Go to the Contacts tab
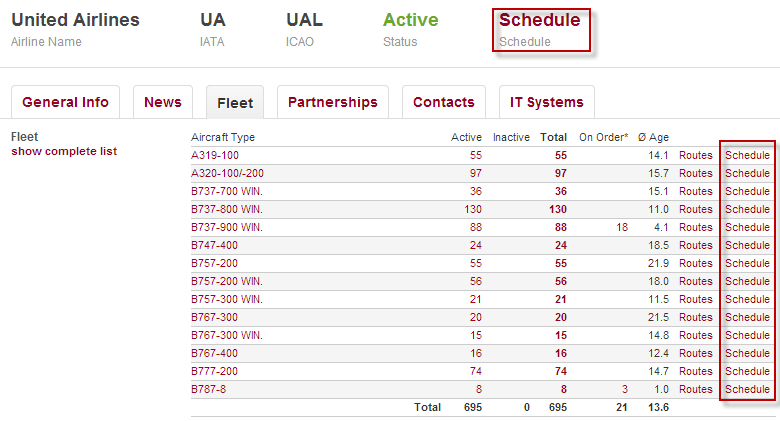This screenshot has width=780, height=421. coord(444,102)
